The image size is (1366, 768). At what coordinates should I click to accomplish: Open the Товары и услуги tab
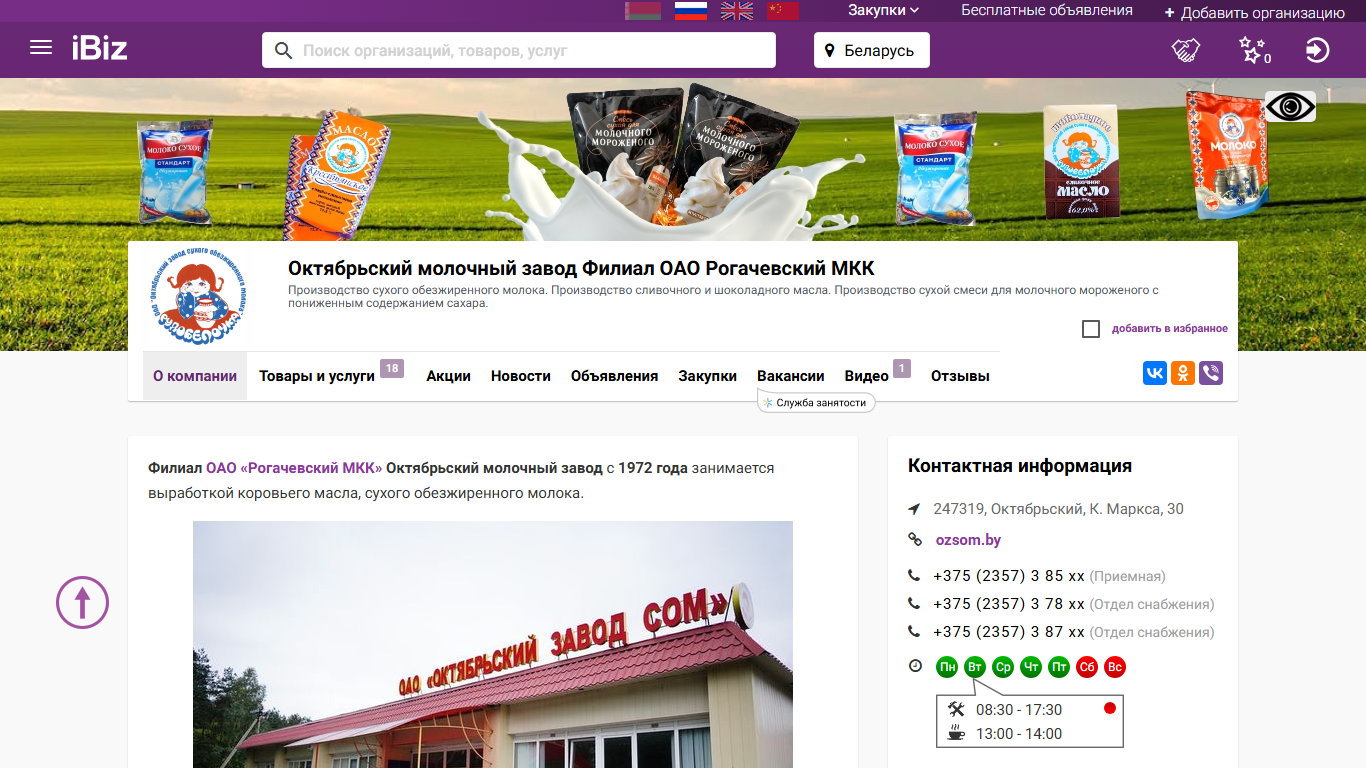pyautogui.click(x=317, y=376)
